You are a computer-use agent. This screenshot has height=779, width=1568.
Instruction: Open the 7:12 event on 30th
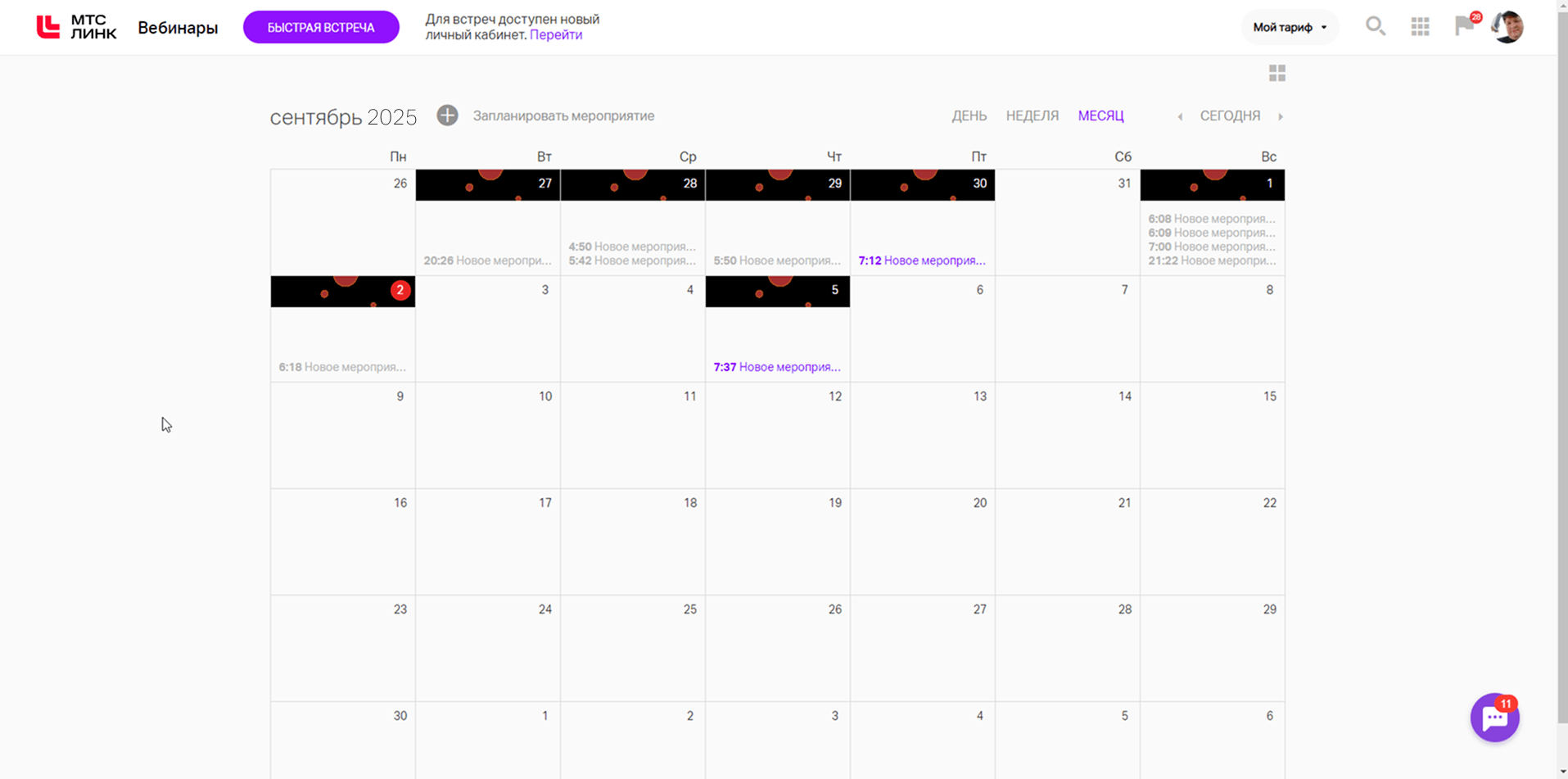tap(921, 260)
